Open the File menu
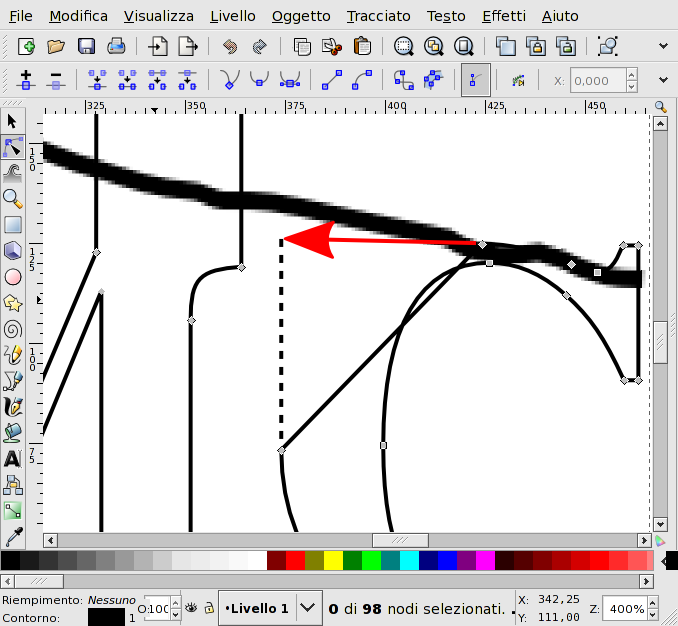 coord(21,16)
